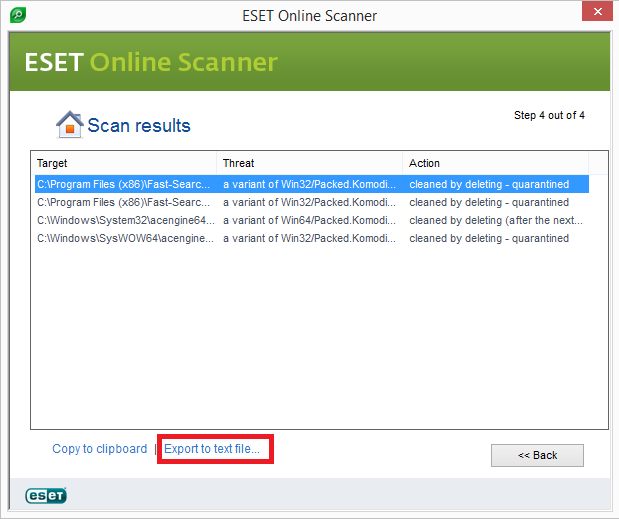Click the ESET Online Scanner banner title
The width and height of the screenshot is (619, 519).
point(151,62)
